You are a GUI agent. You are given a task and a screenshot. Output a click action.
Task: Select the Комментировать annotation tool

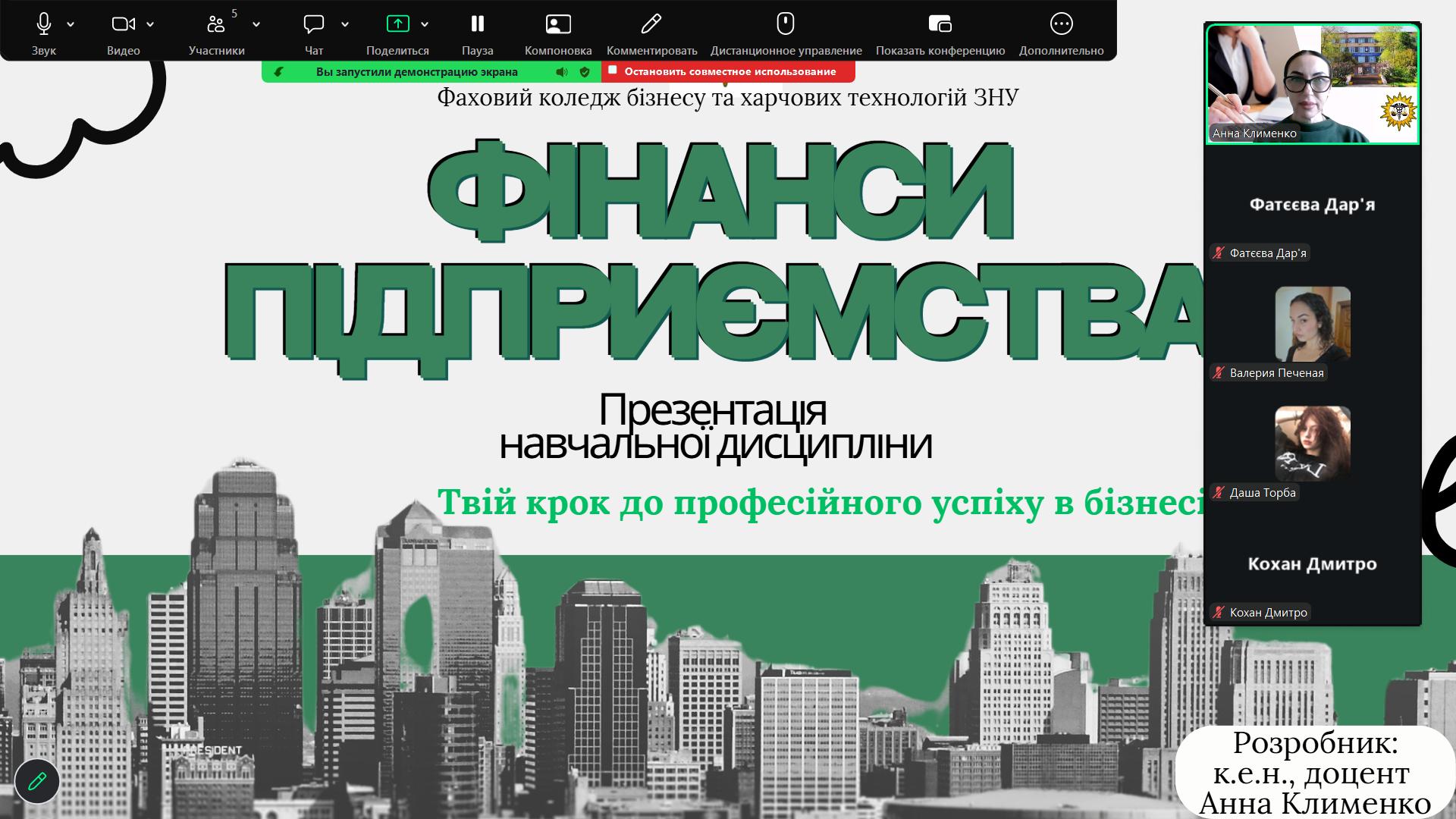651,24
